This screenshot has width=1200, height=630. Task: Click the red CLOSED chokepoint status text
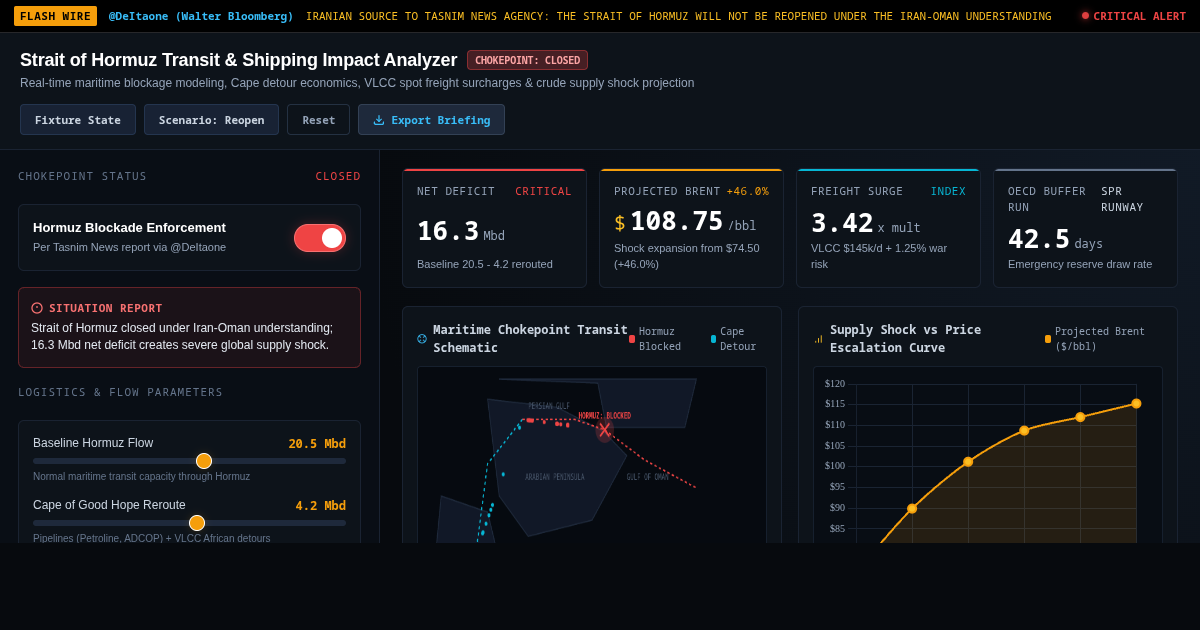338,176
